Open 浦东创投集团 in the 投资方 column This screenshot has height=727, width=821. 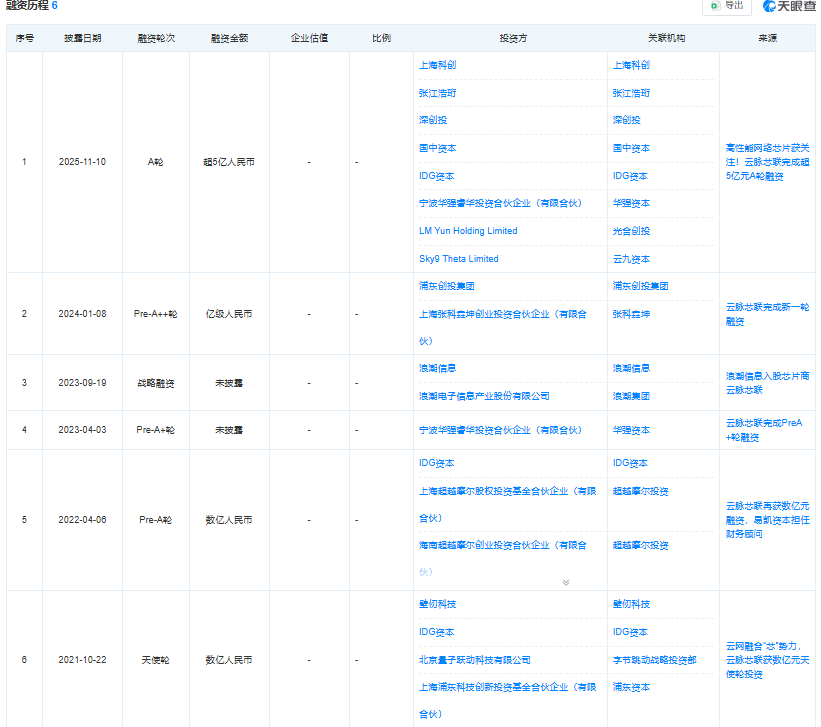coord(446,286)
